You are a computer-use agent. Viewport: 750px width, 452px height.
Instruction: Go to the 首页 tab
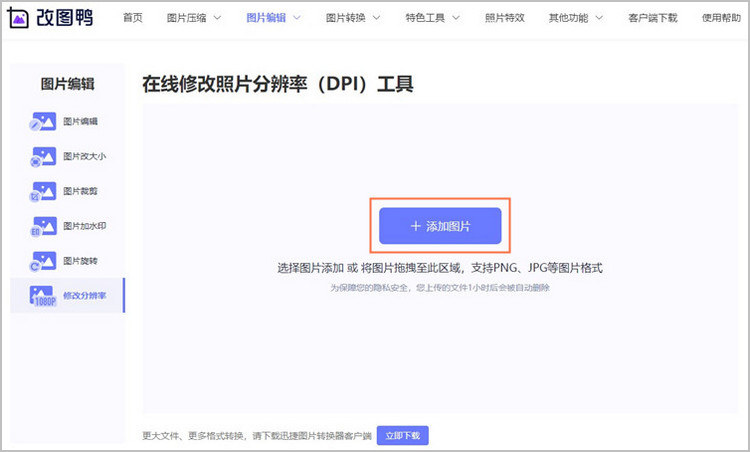132,18
